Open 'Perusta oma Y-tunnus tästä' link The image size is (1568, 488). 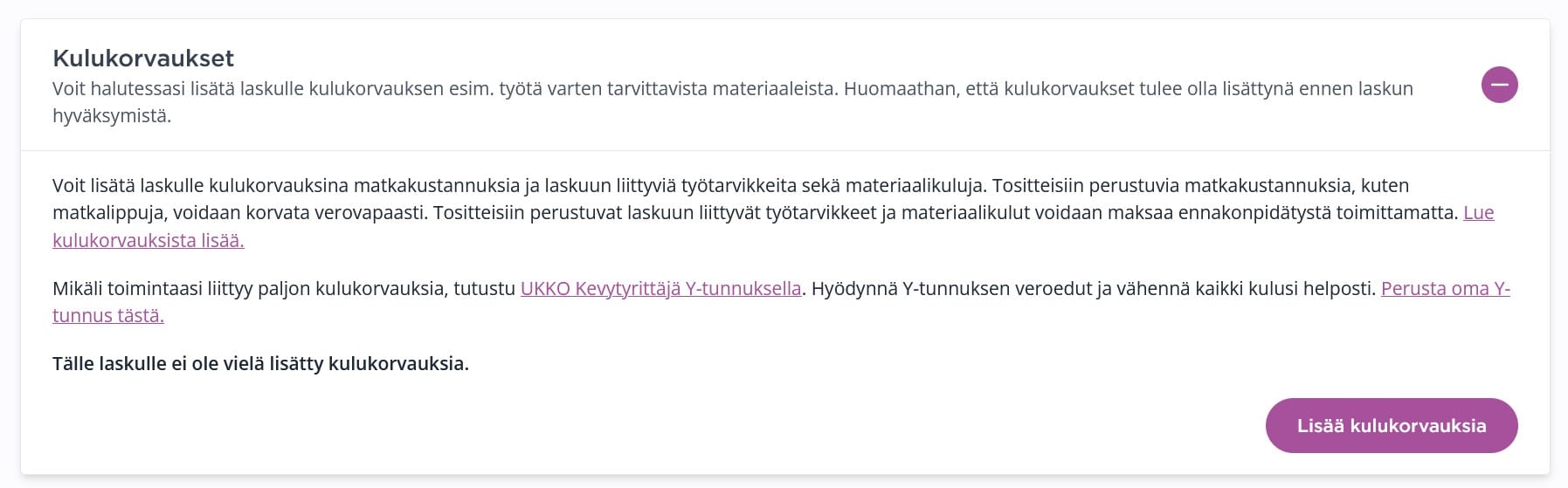[x=1445, y=288]
